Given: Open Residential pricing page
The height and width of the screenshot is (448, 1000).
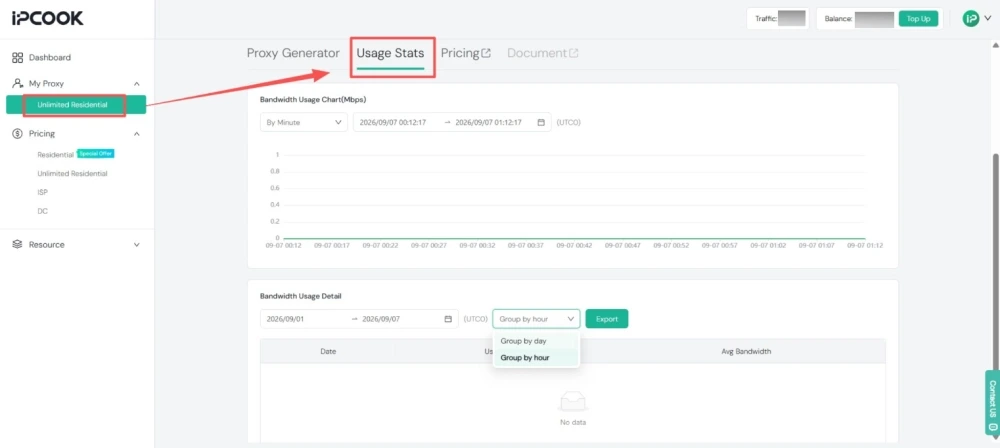Looking at the screenshot, I should pos(55,154).
